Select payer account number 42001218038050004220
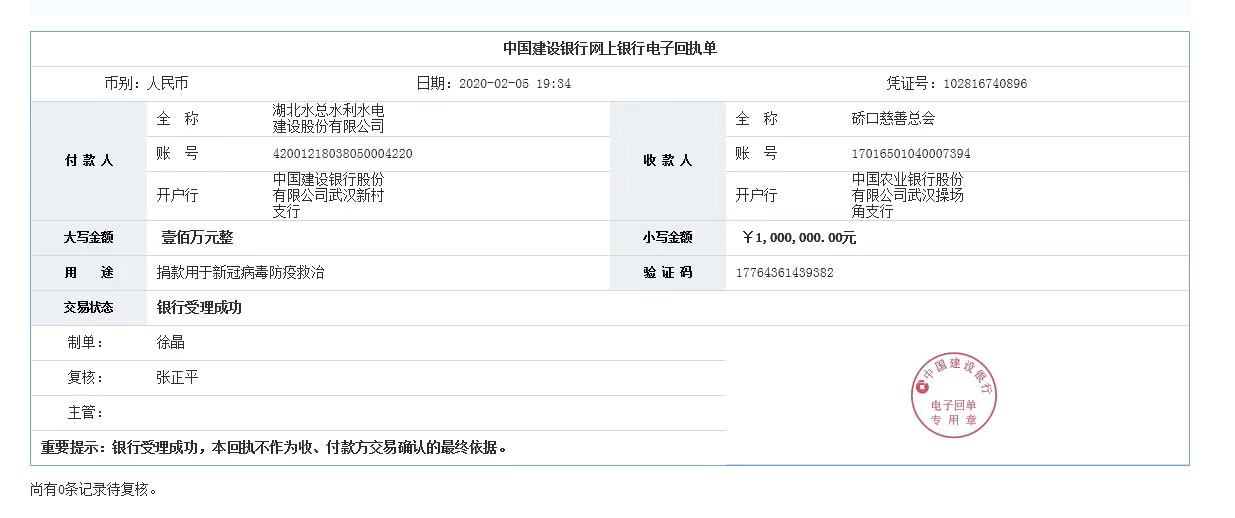 pyautogui.click(x=342, y=154)
